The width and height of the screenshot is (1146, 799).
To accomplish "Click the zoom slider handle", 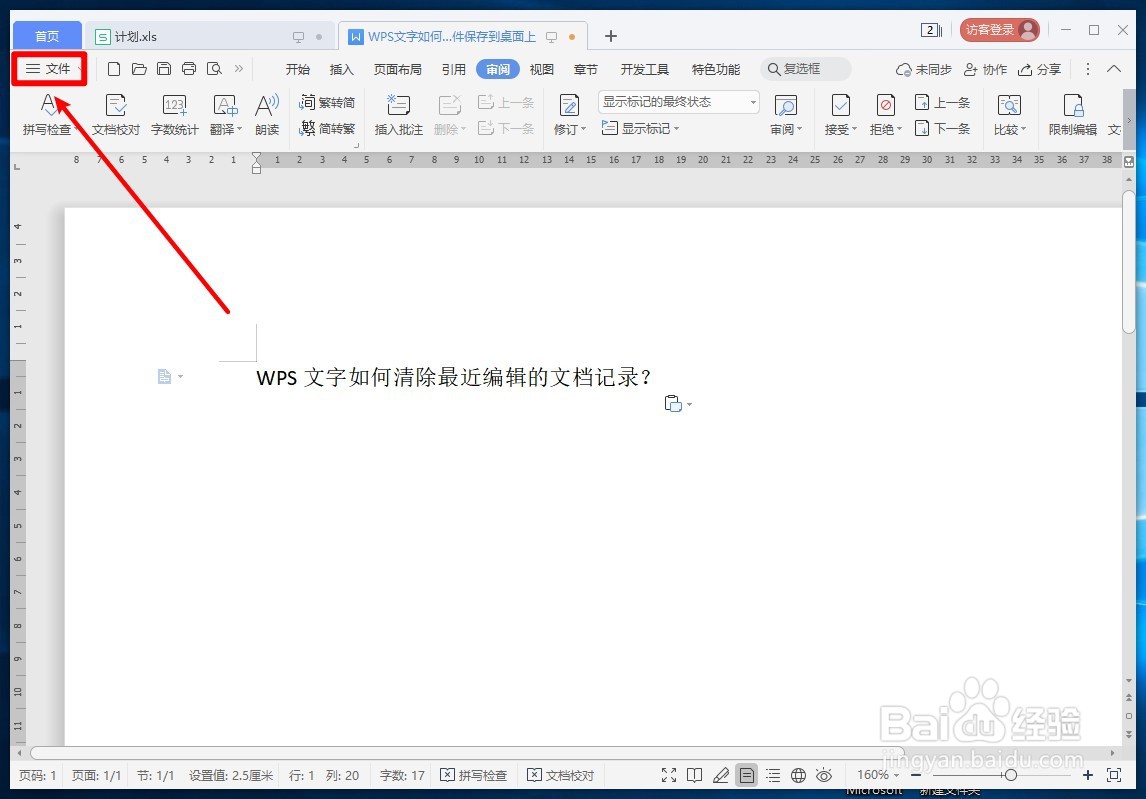I will 1010,775.
